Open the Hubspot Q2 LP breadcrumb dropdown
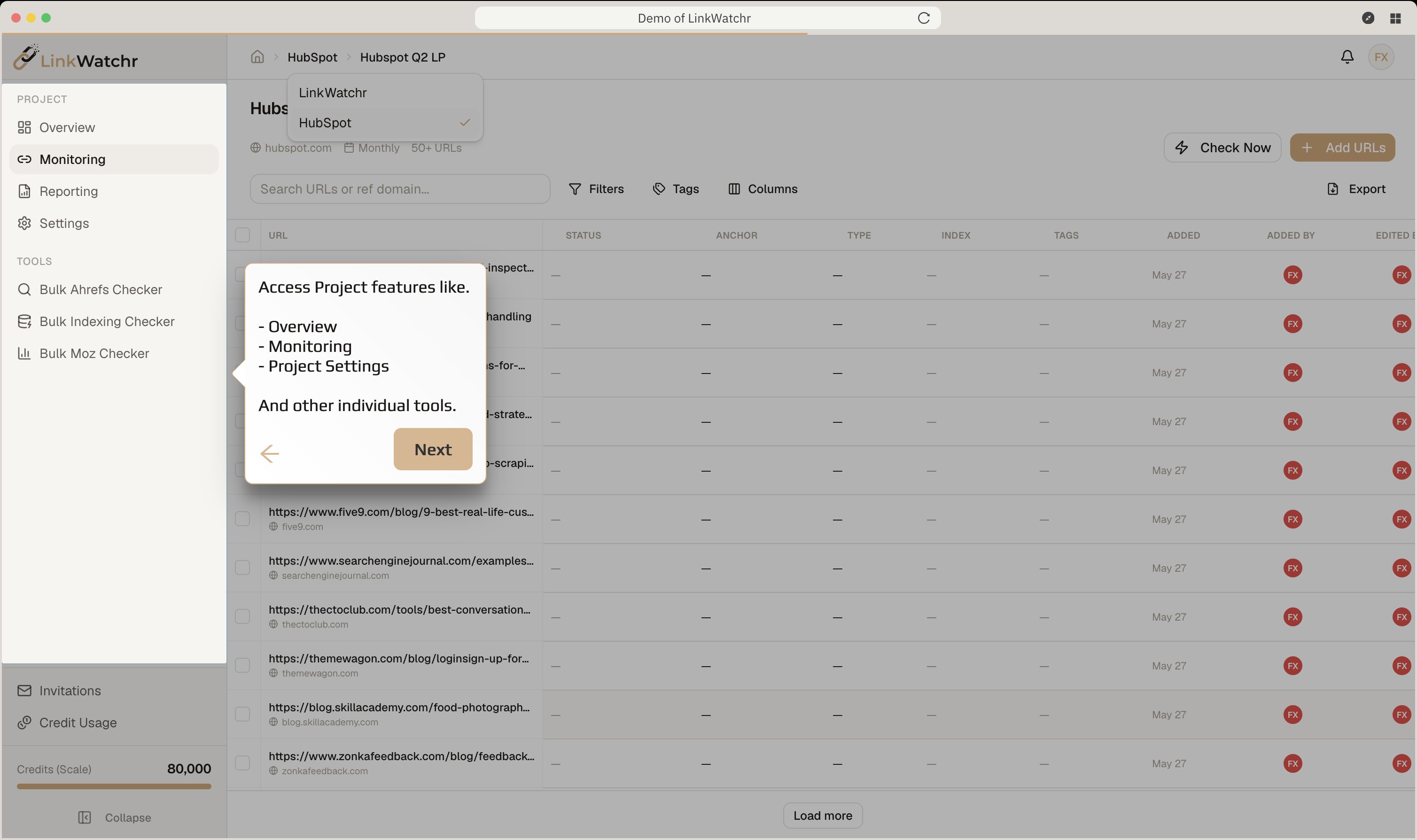 (402, 57)
